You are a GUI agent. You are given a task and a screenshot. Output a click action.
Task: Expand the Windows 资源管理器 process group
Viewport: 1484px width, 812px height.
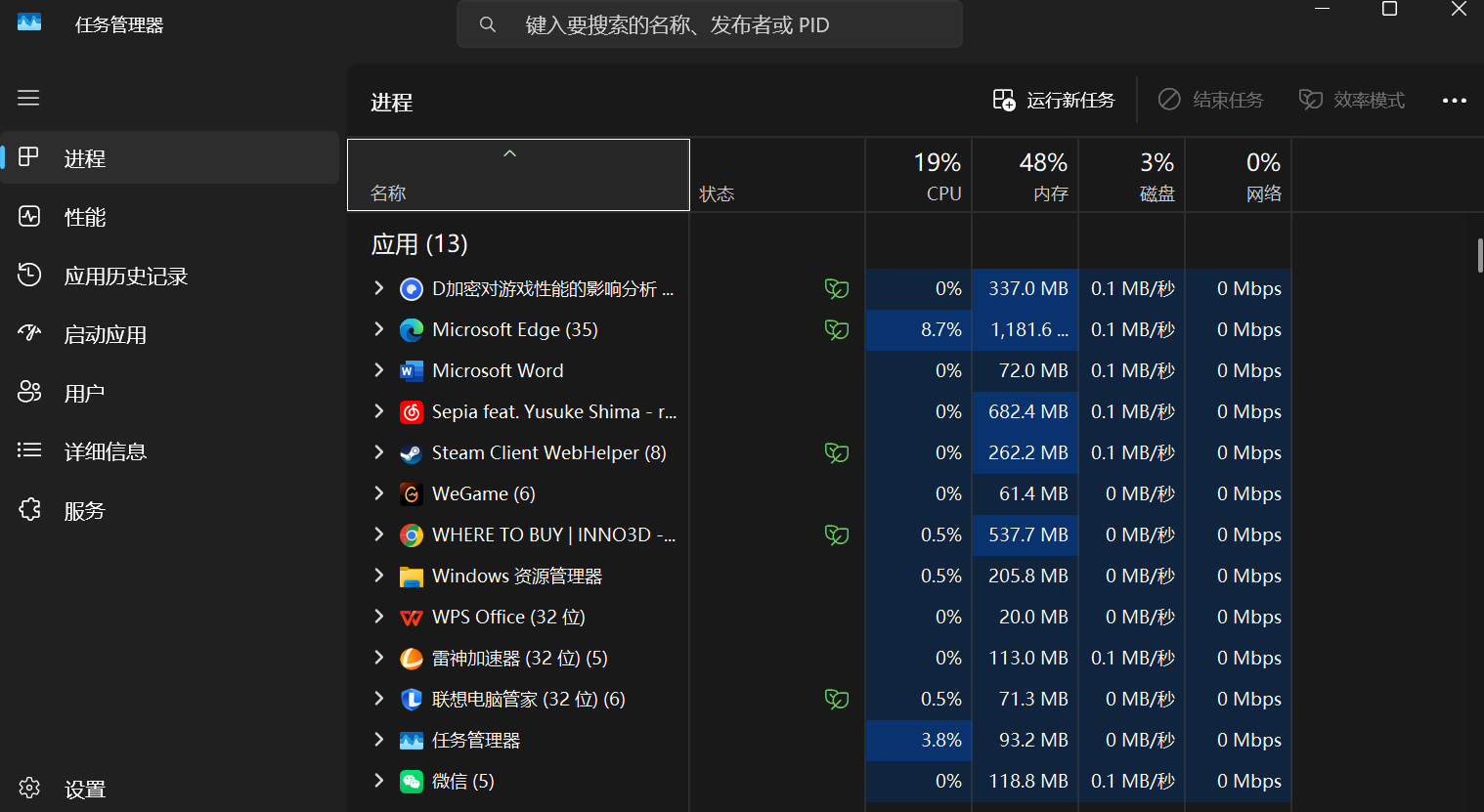point(379,576)
